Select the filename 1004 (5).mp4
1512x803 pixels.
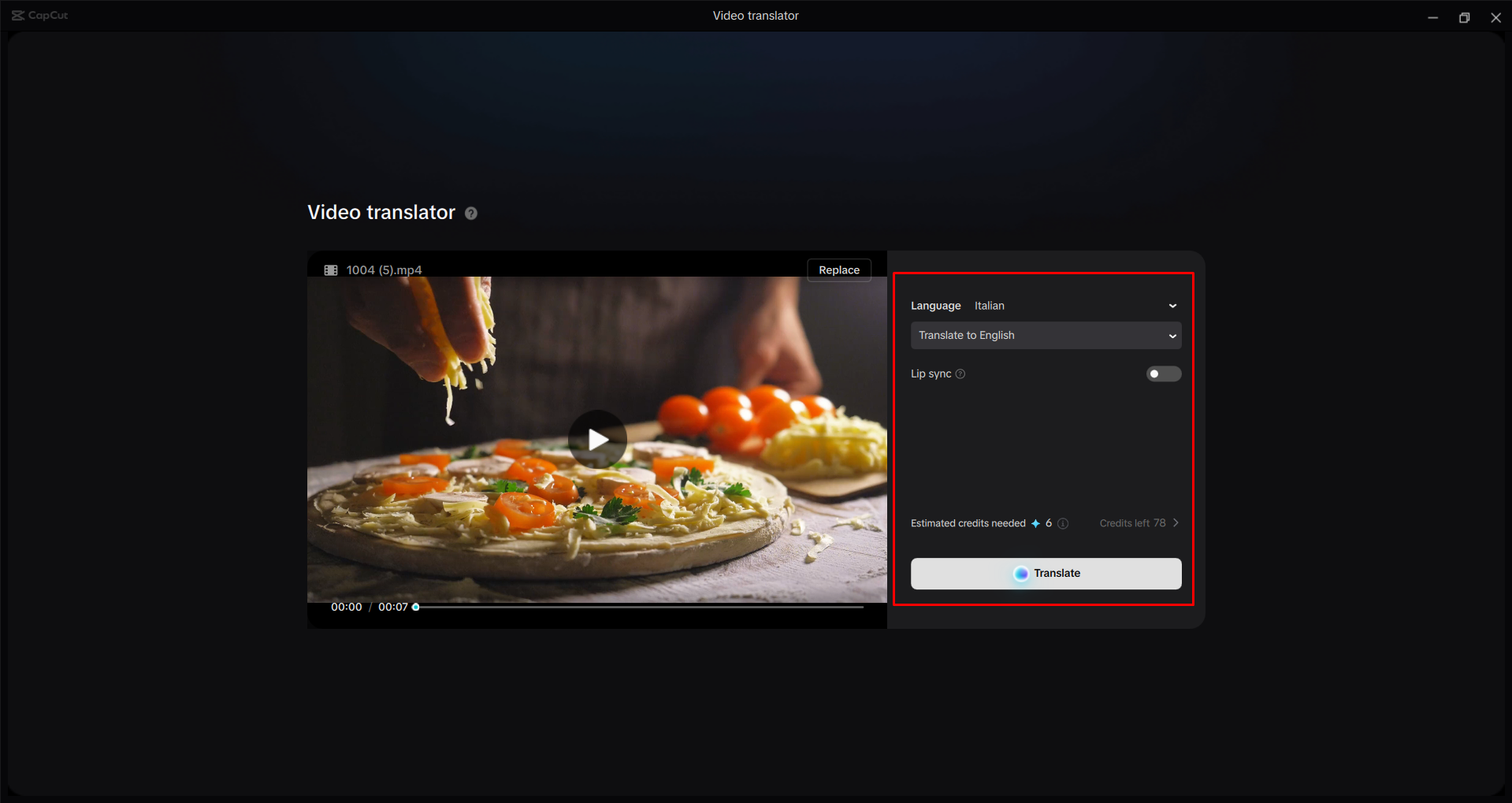click(x=385, y=270)
